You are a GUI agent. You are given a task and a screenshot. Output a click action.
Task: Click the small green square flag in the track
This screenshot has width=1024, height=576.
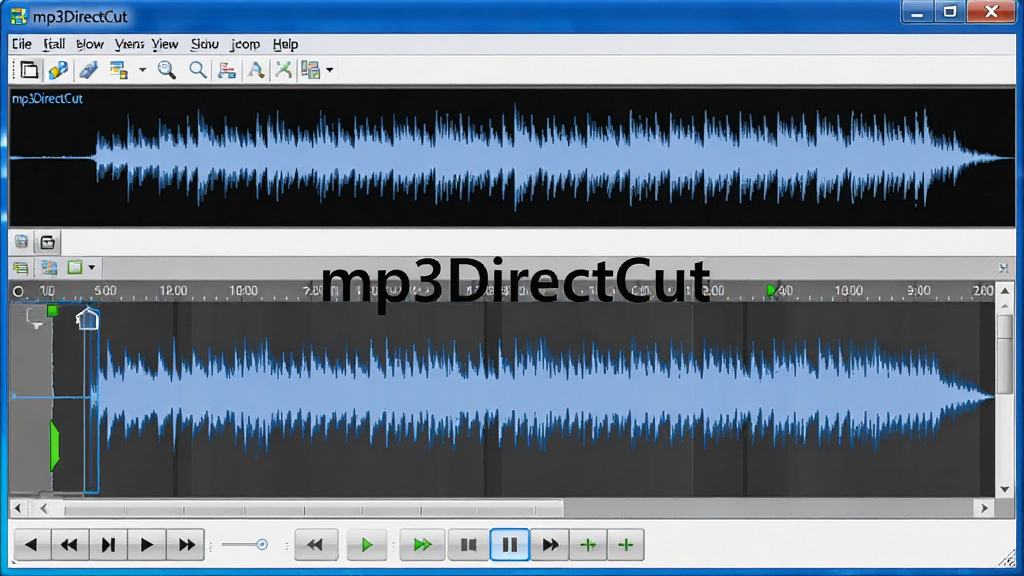point(52,310)
